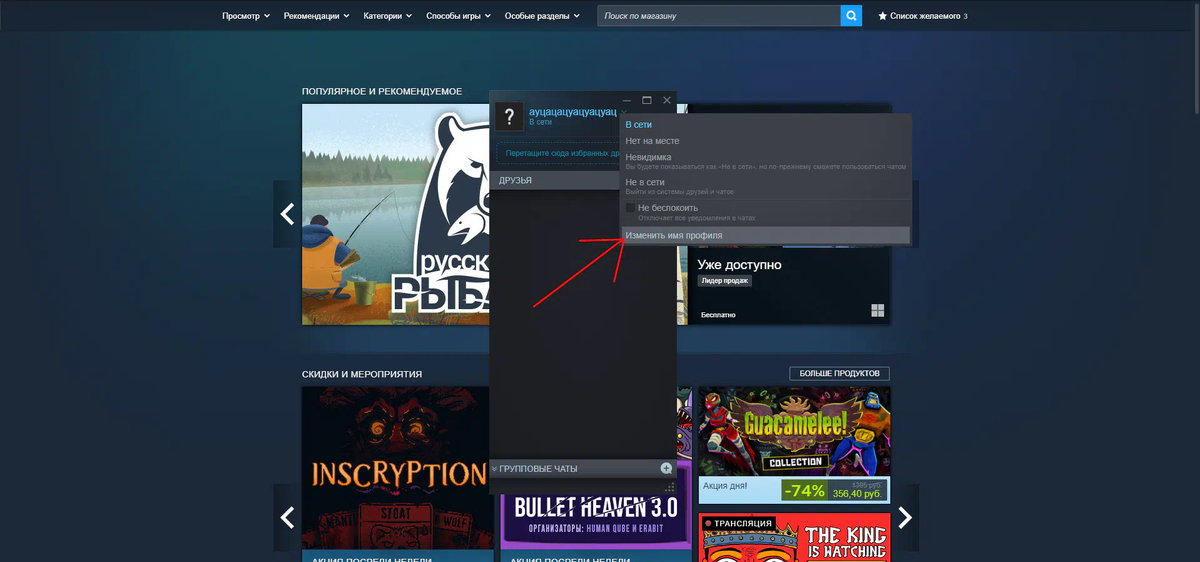Click the Windows platform icon under Уже доступно
Viewport: 1200px width, 562px height.
click(877, 310)
